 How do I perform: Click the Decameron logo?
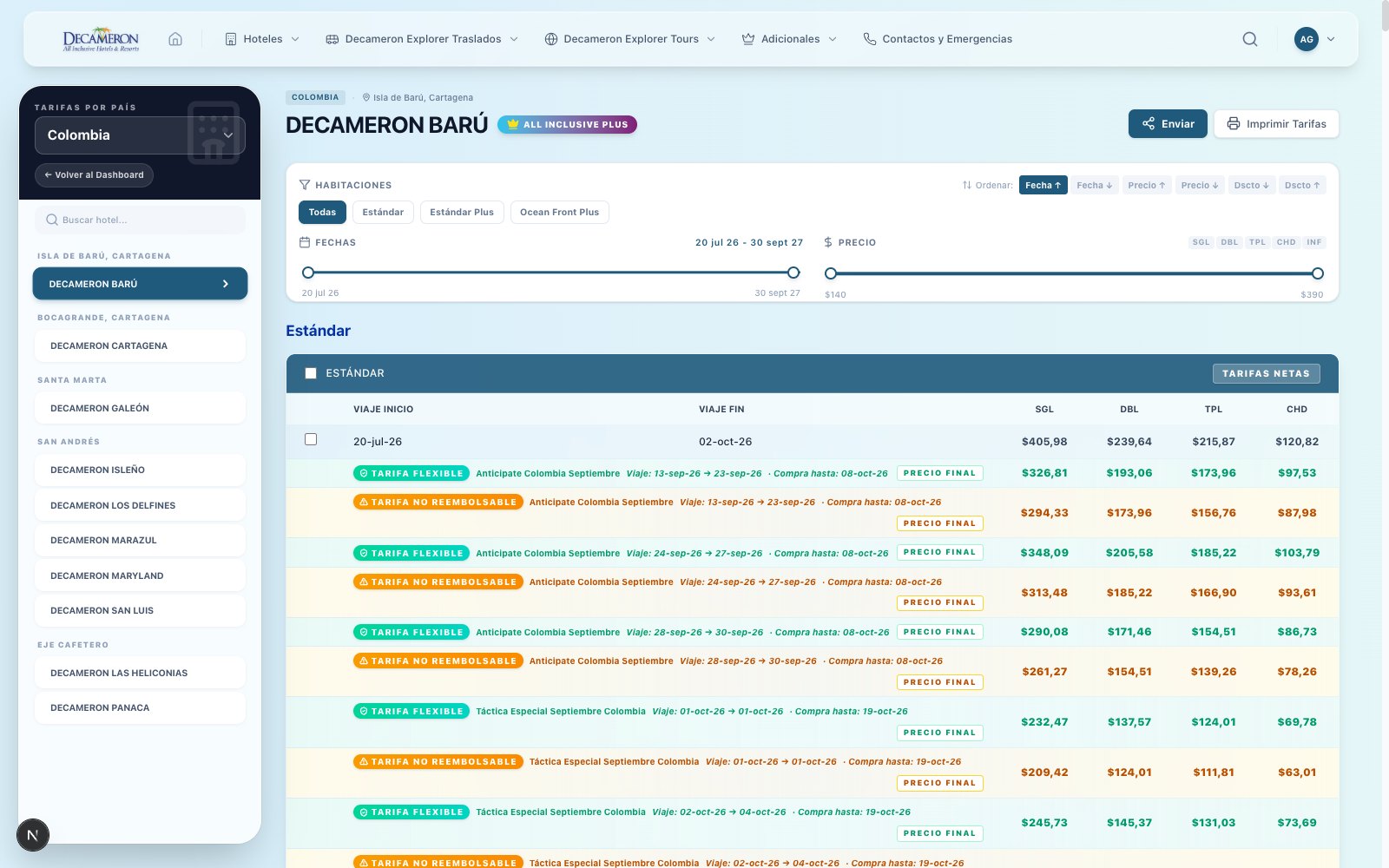[x=101, y=39]
